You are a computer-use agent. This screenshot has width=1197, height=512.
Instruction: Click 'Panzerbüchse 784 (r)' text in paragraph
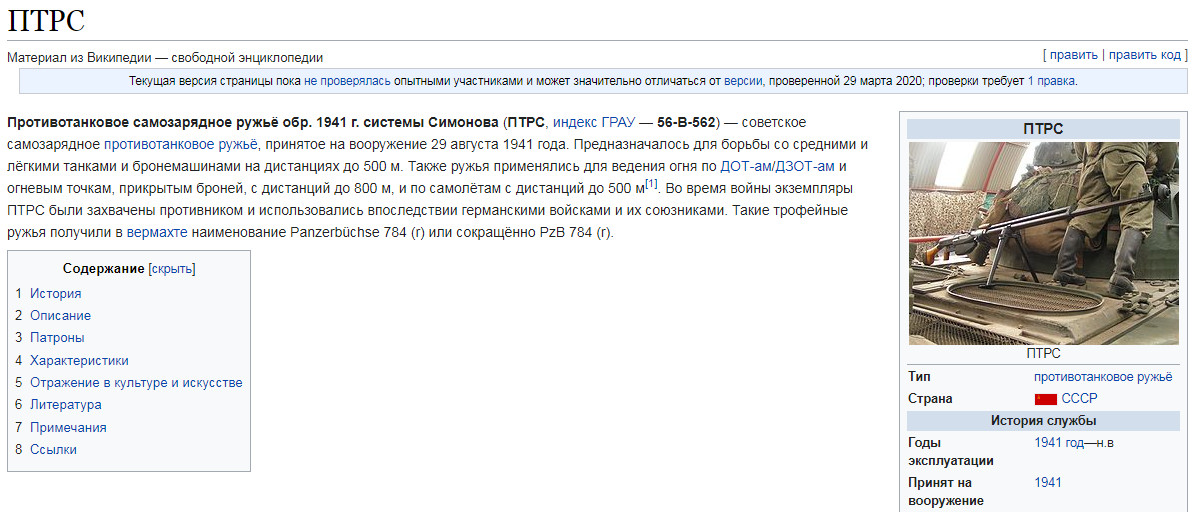357,233
